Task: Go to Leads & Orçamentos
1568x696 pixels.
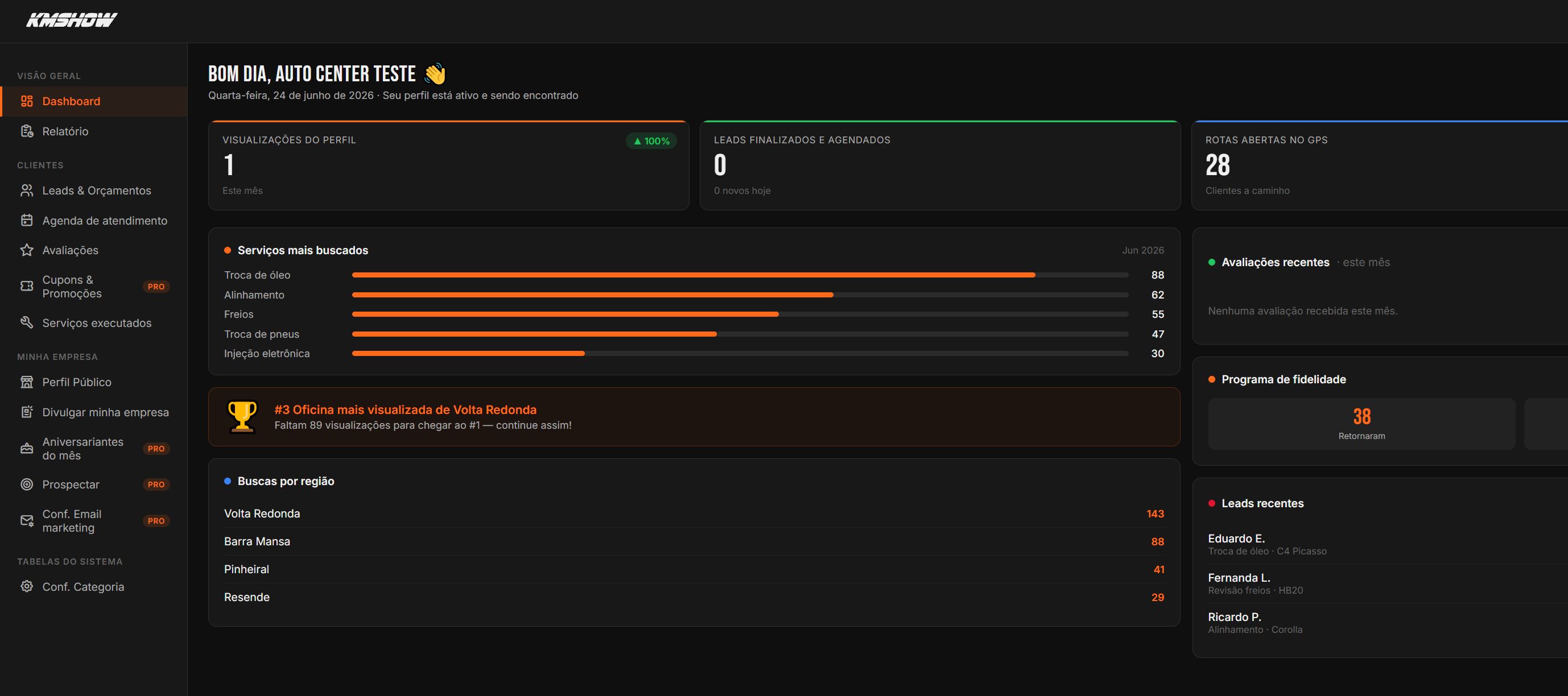Action: coord(94,190)
